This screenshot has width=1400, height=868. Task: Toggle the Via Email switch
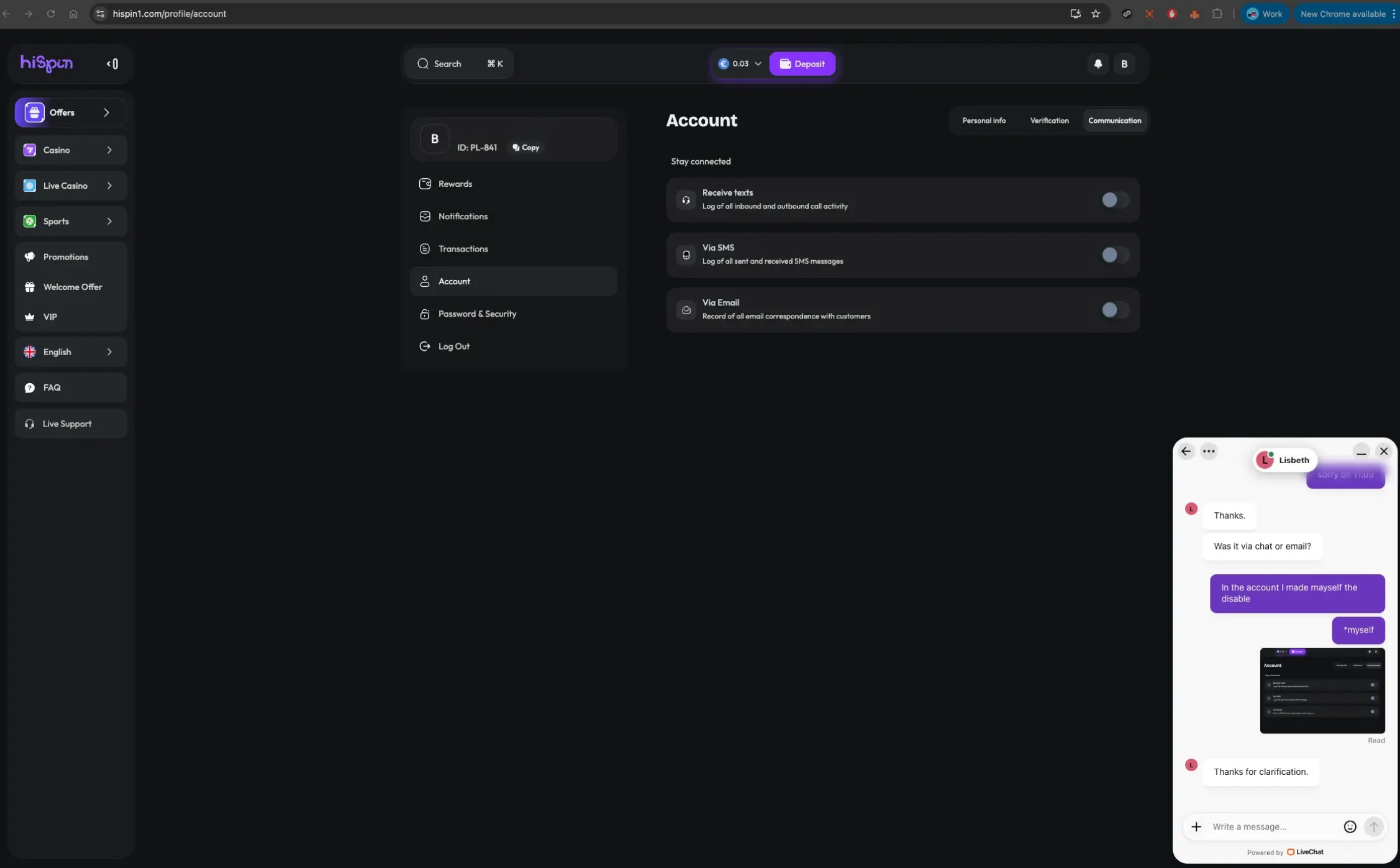point(1116,310)
